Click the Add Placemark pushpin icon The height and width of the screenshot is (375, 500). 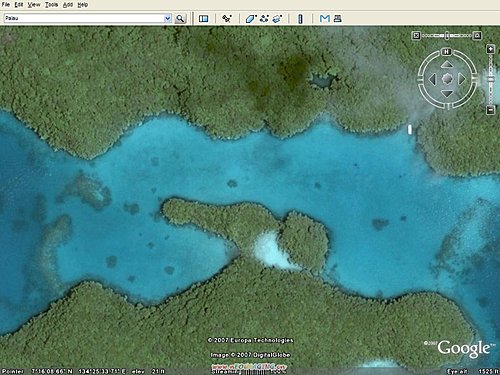click(x=227, y=19)
